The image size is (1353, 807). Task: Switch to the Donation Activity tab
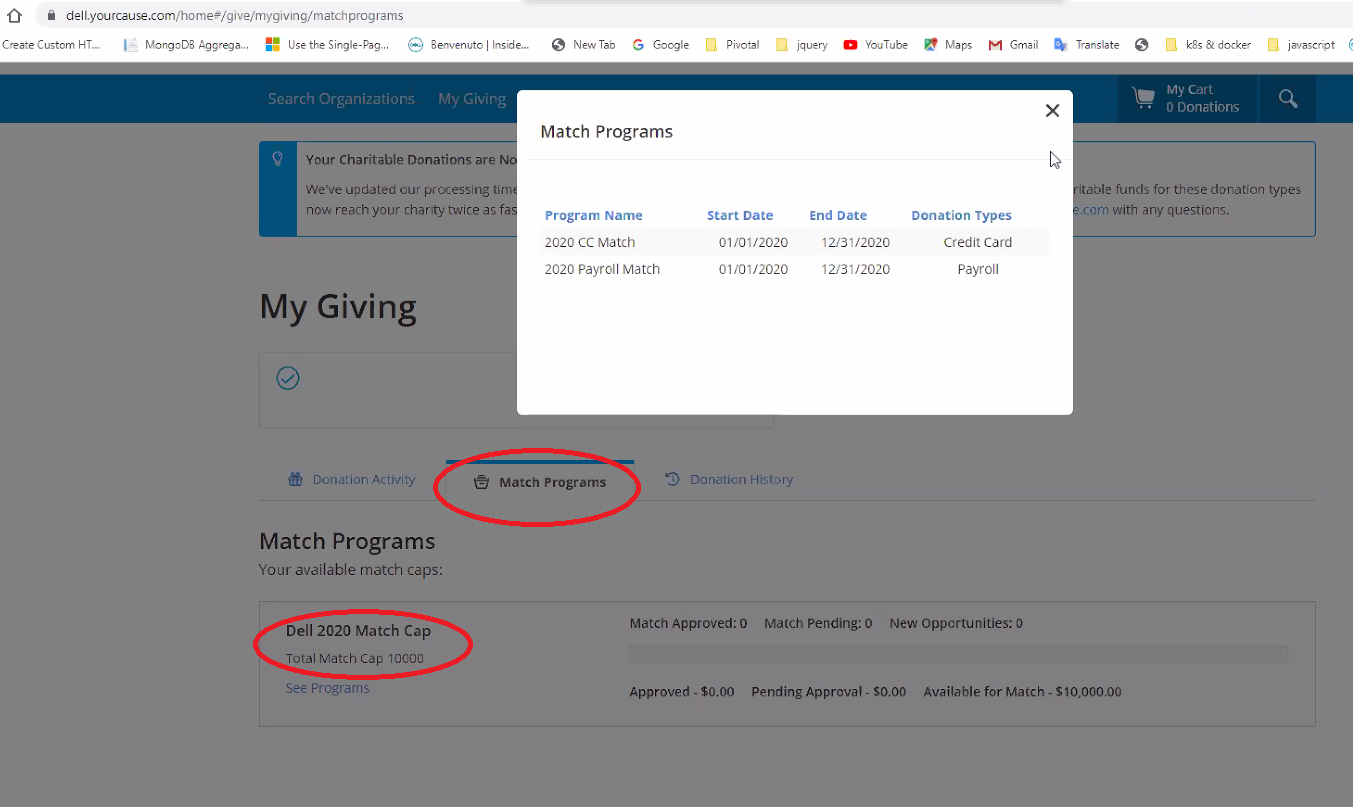[352, 479]
